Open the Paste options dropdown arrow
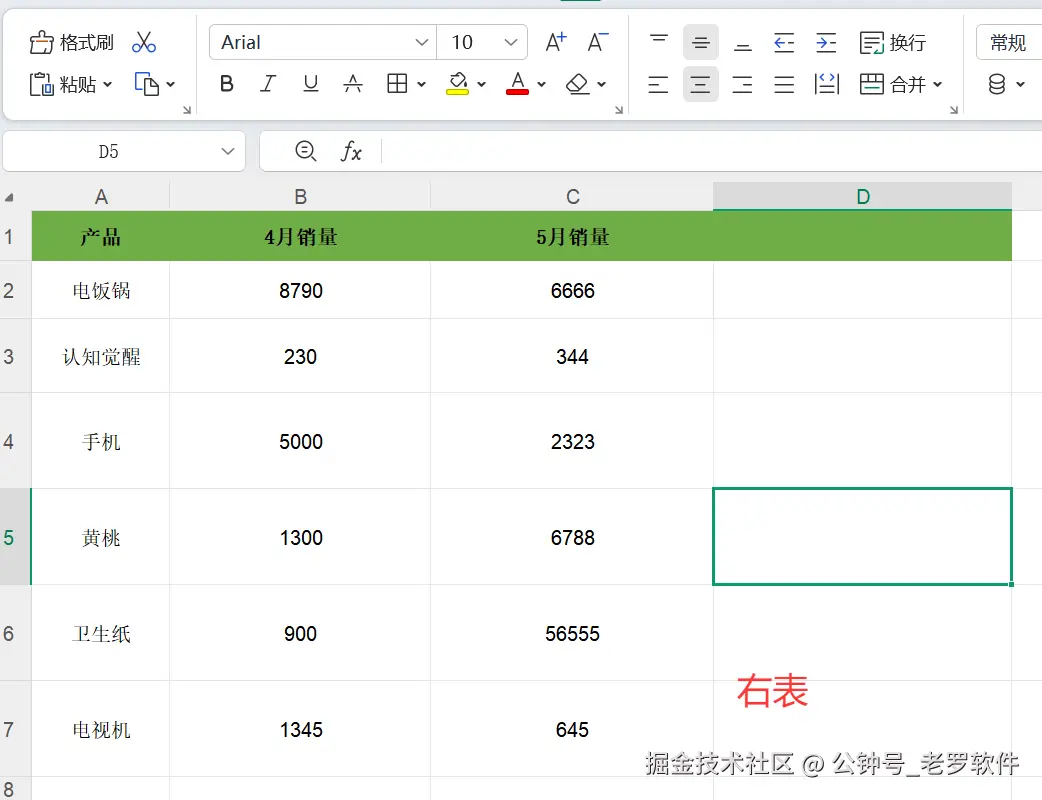This screenshot has height=800, width=1042. pos(108,84)
